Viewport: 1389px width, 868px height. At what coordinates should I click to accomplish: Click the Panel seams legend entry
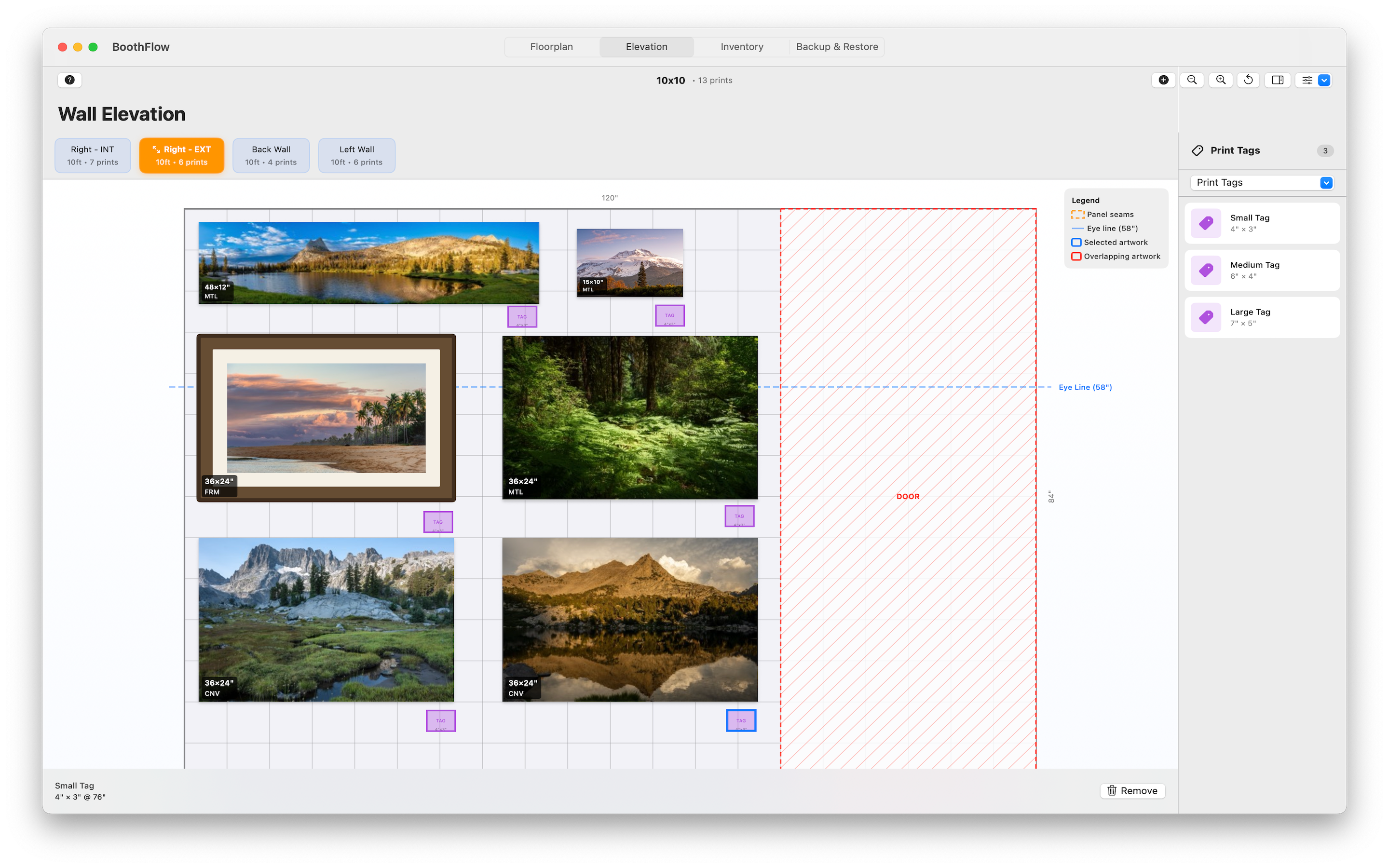point(1102,214)
